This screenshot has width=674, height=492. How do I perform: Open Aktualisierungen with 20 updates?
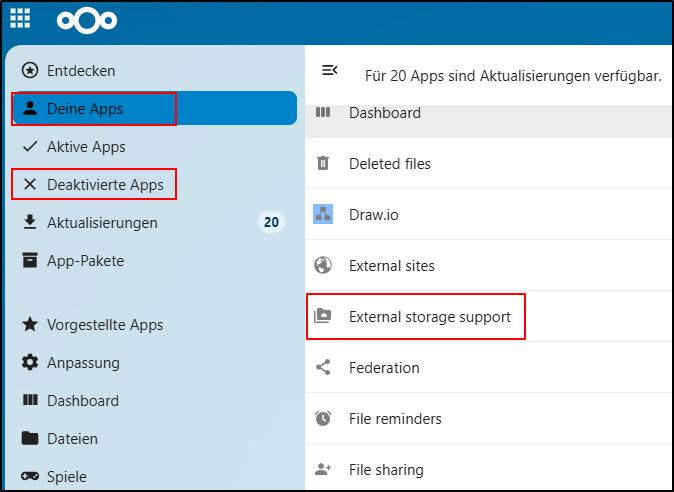click(x=102, y=223)
